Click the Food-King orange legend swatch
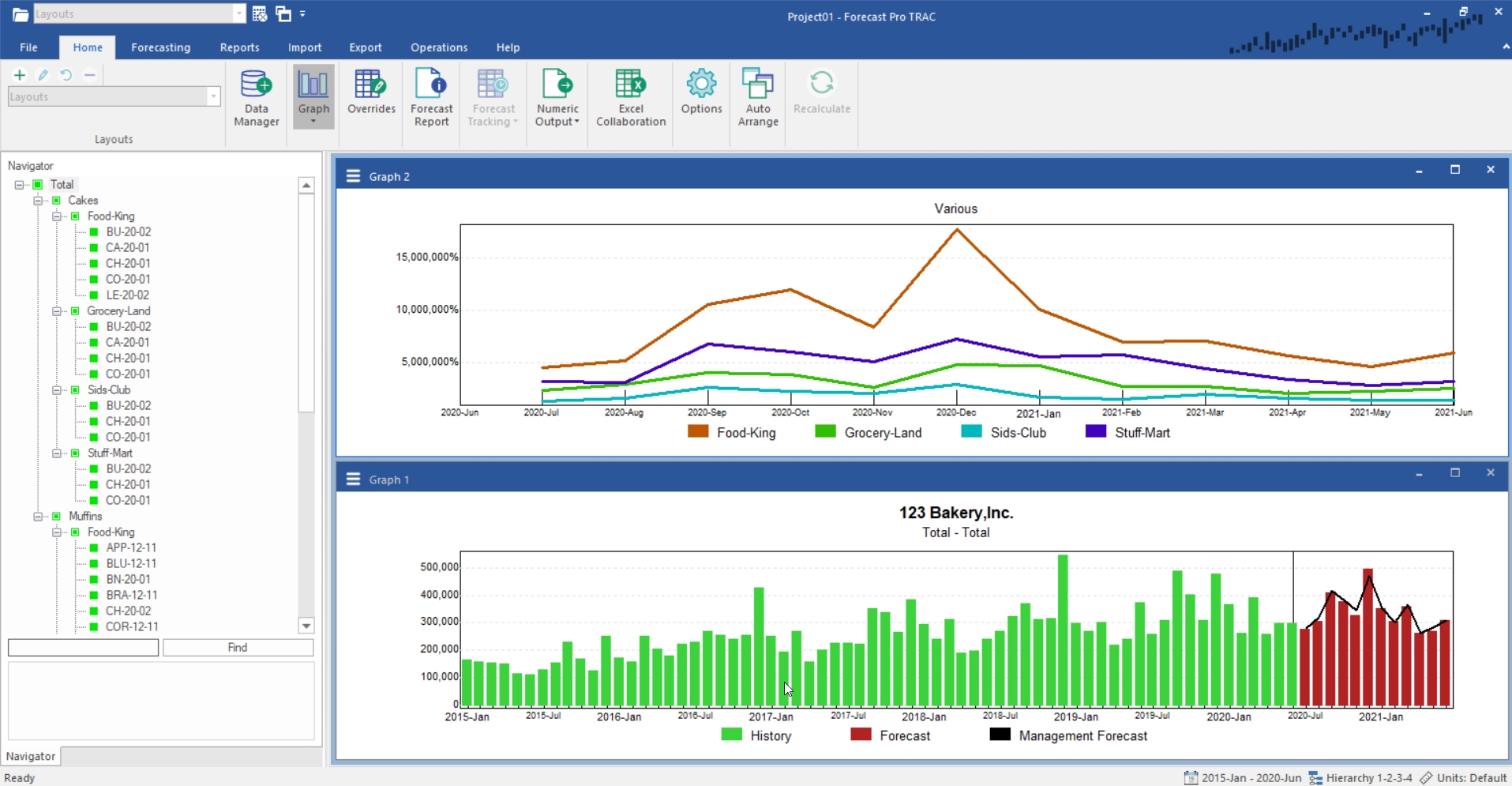 pos(698,431)
